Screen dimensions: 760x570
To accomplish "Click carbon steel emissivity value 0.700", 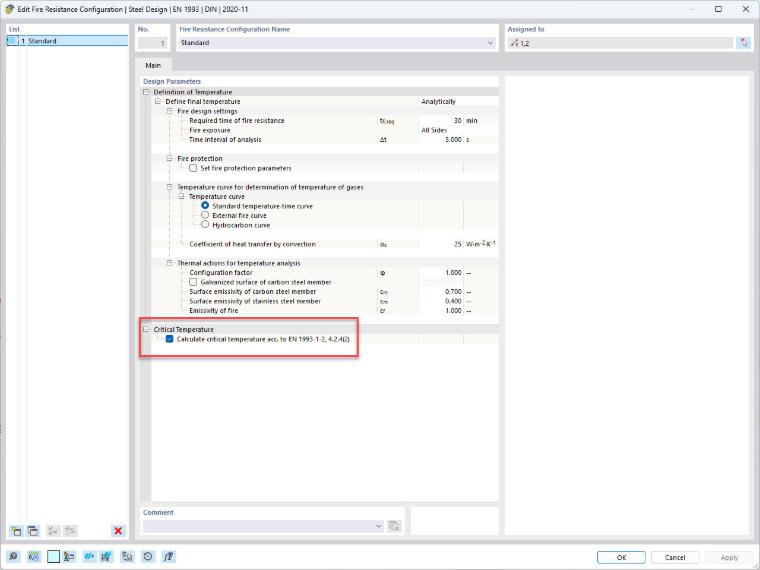I will (441, 292).
